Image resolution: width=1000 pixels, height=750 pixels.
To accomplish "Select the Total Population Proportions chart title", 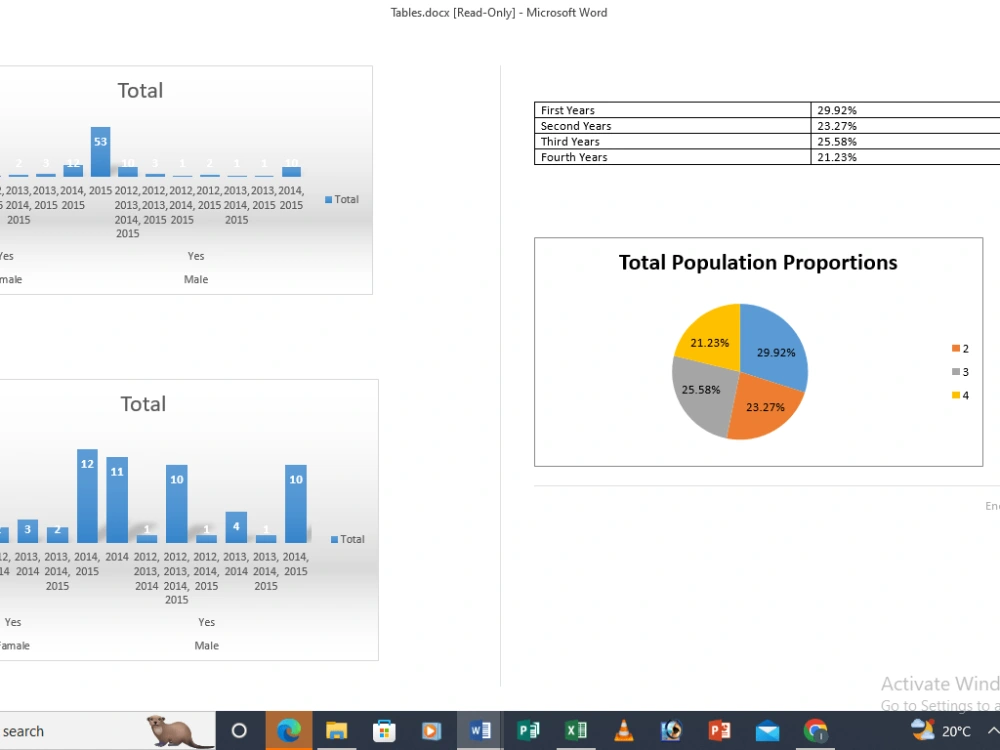I will coord(758,263).
